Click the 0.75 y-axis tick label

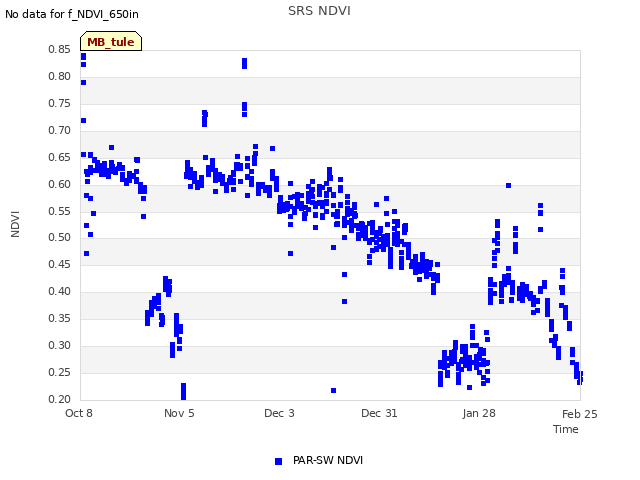coord(60,103)
